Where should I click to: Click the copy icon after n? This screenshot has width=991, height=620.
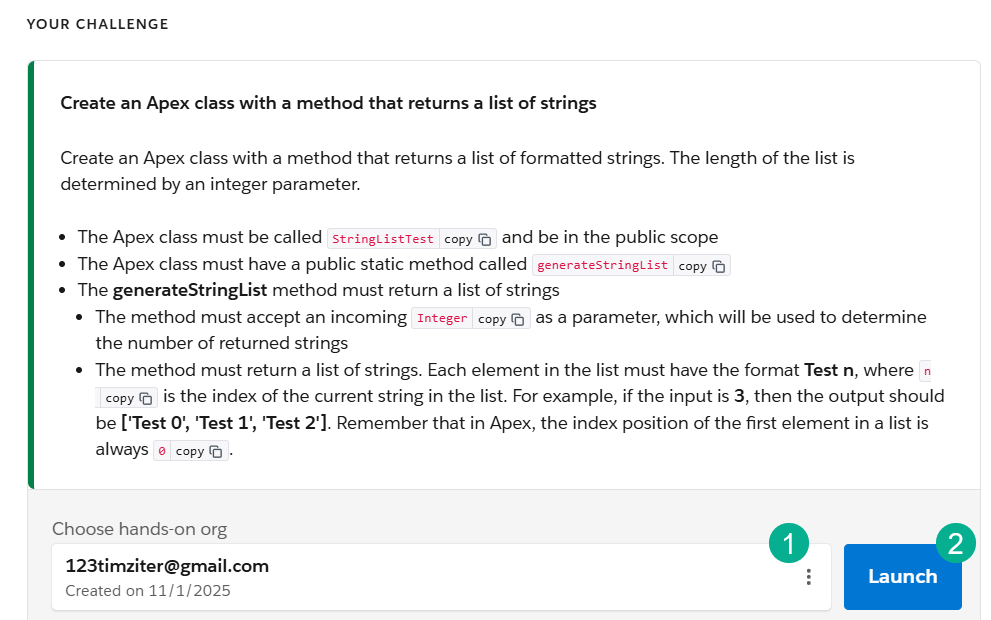(x=128, y=398)
